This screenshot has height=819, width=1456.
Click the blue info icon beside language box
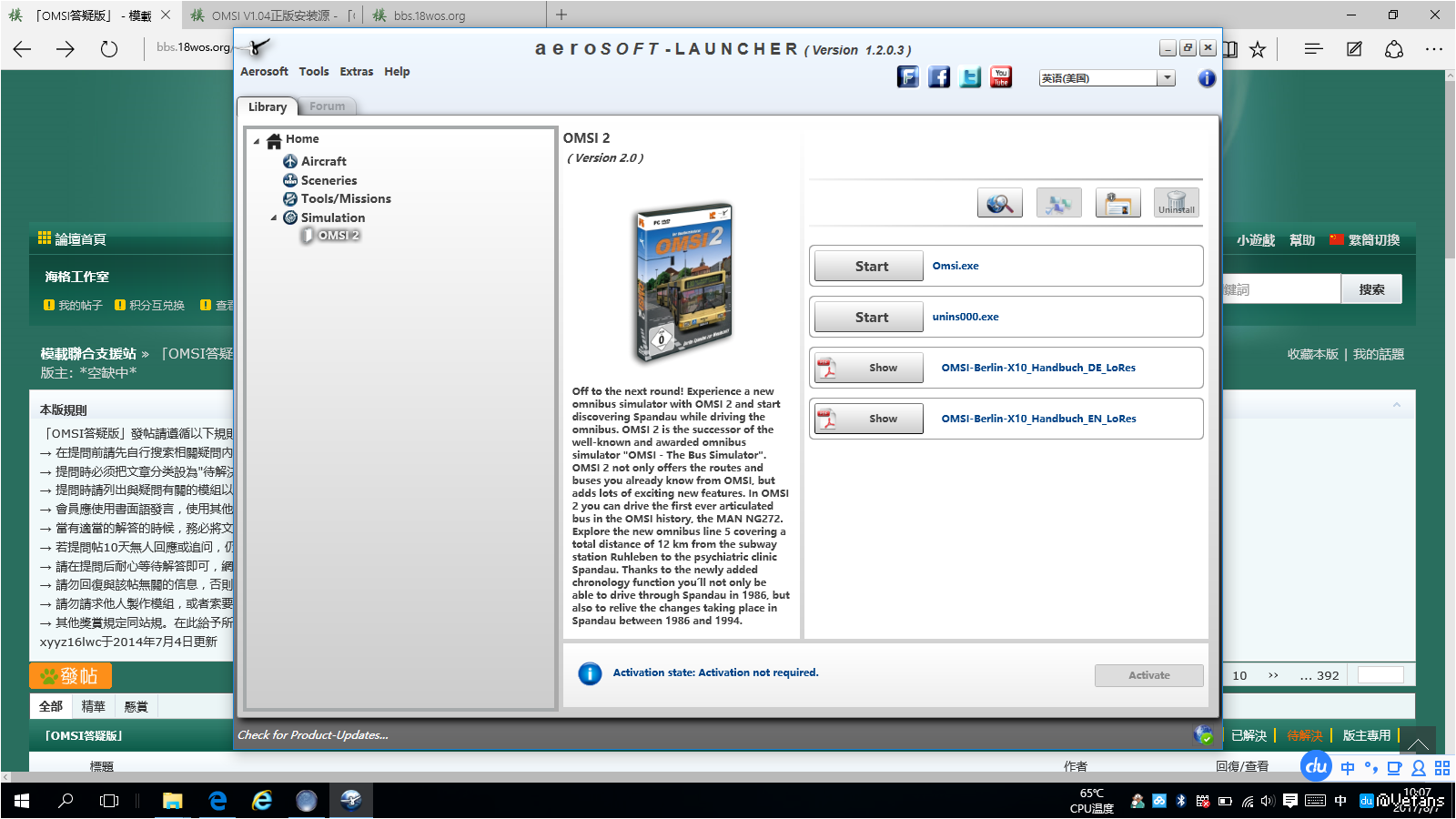(1207, 78)
